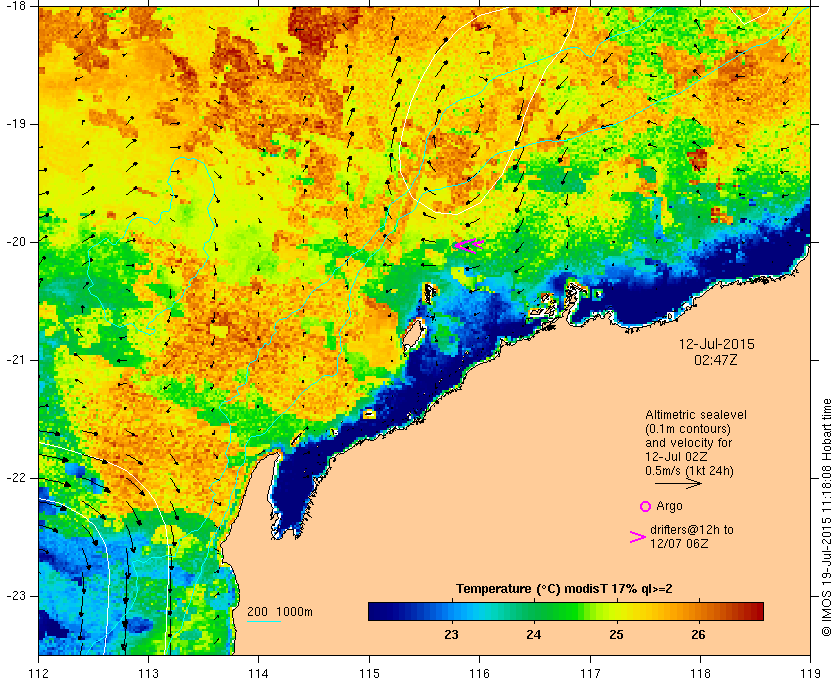
Task: Click the 'Temperature (°C) modisT 17% ql>=2' title
Action: (x=564, y=589)
